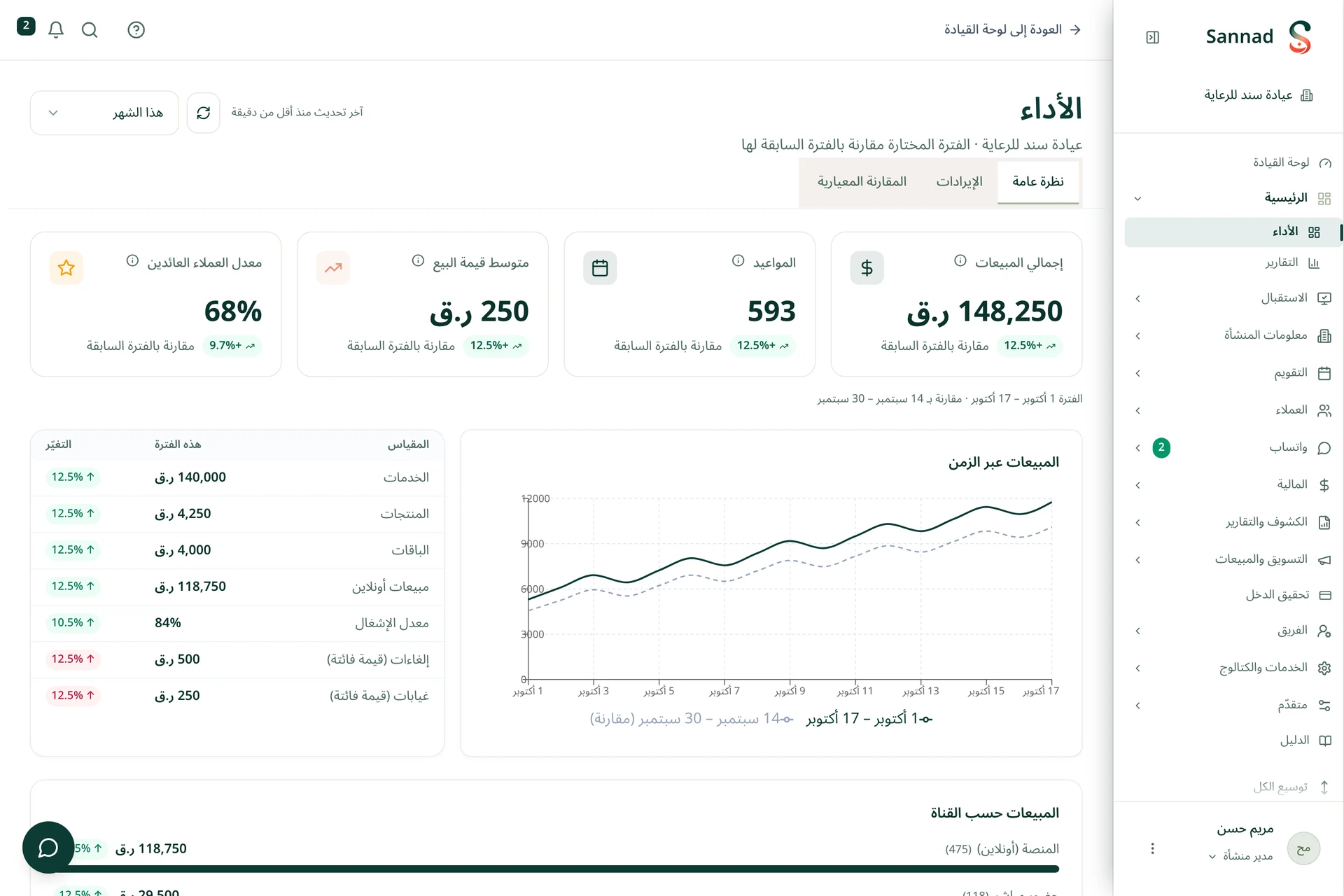
Task: Click the trending arrow icon on average sale card
Action: [333, 267]
